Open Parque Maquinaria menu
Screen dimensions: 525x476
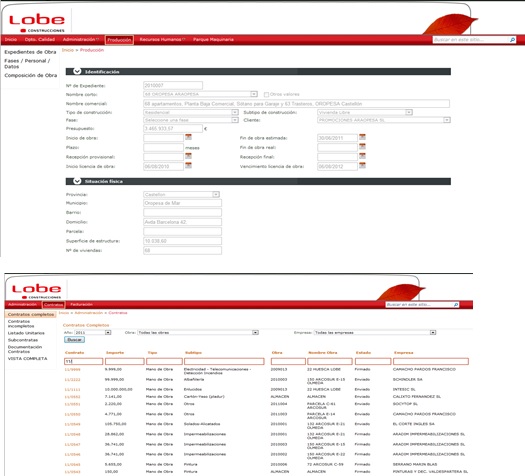[213, 39]
